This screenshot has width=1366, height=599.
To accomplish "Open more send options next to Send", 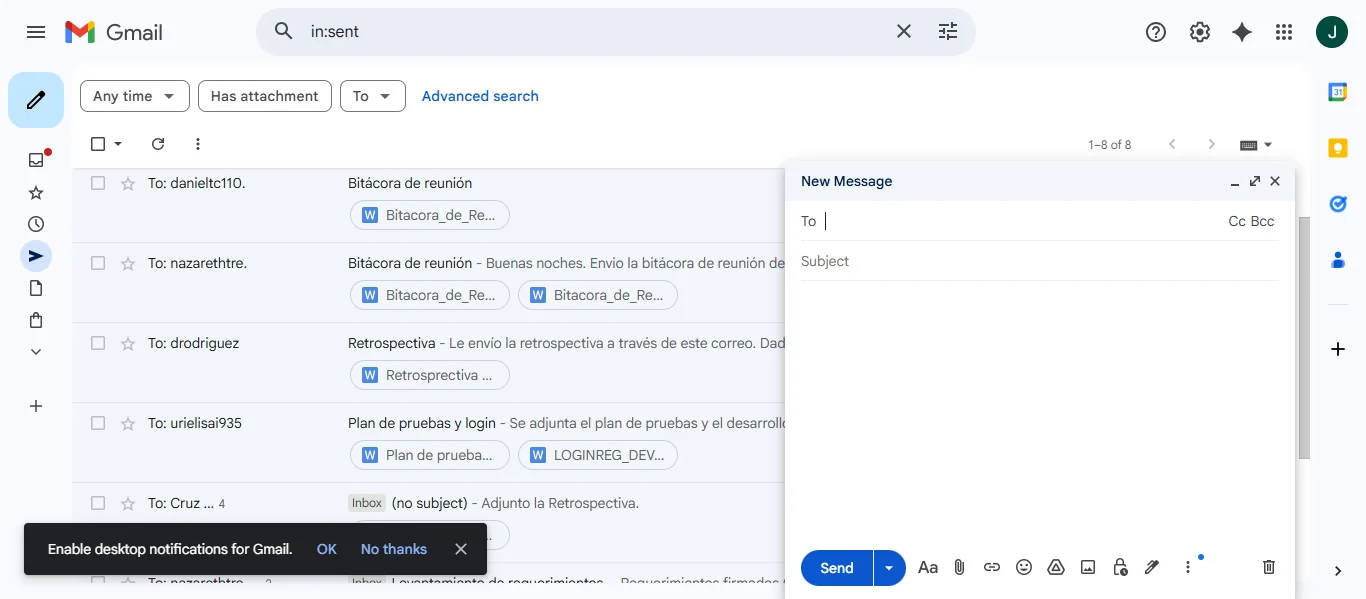I will tap(888, 567).
